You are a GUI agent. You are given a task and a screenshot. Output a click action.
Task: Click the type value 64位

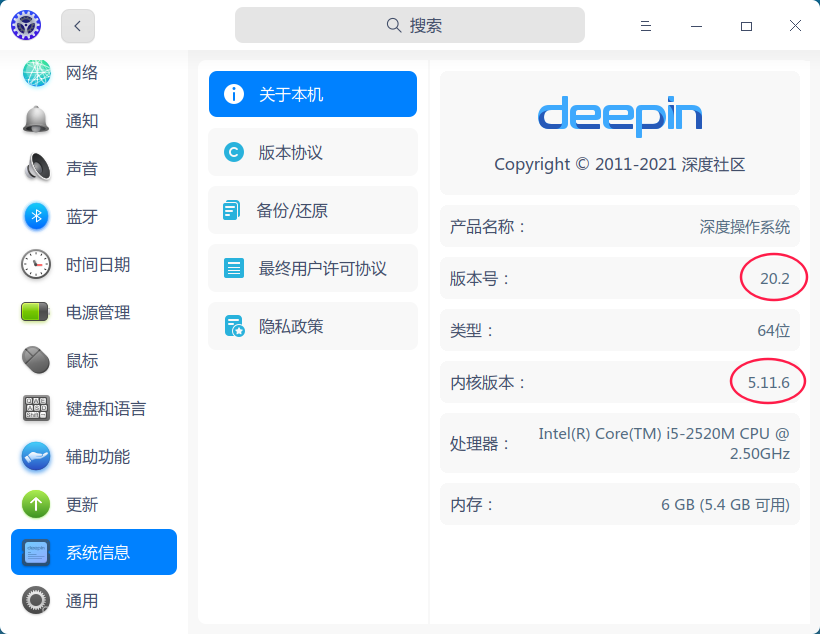pyautogui.click(x=773, y=330)
